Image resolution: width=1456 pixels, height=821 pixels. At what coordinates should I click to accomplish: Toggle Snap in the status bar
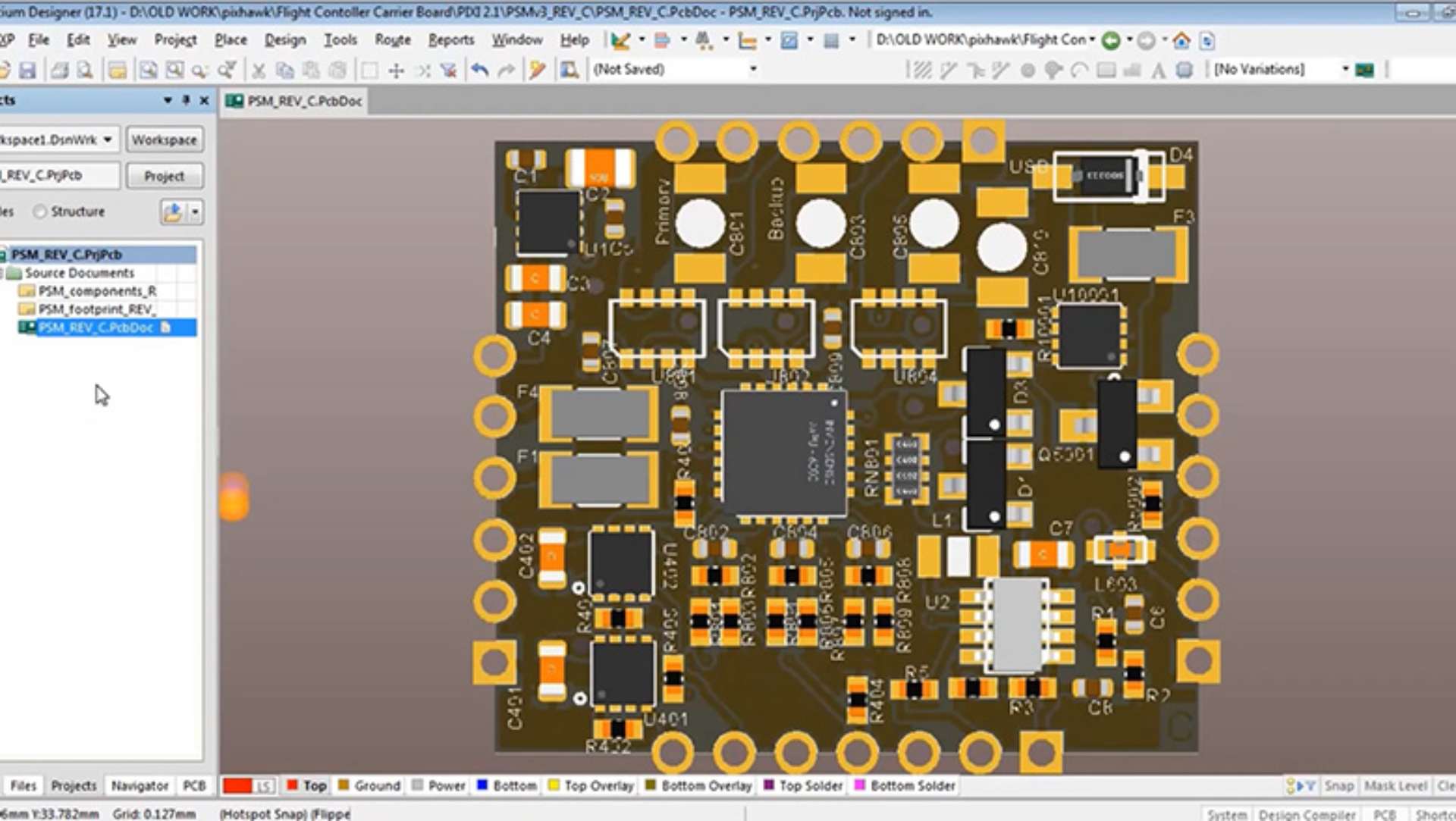[1339, 786]
